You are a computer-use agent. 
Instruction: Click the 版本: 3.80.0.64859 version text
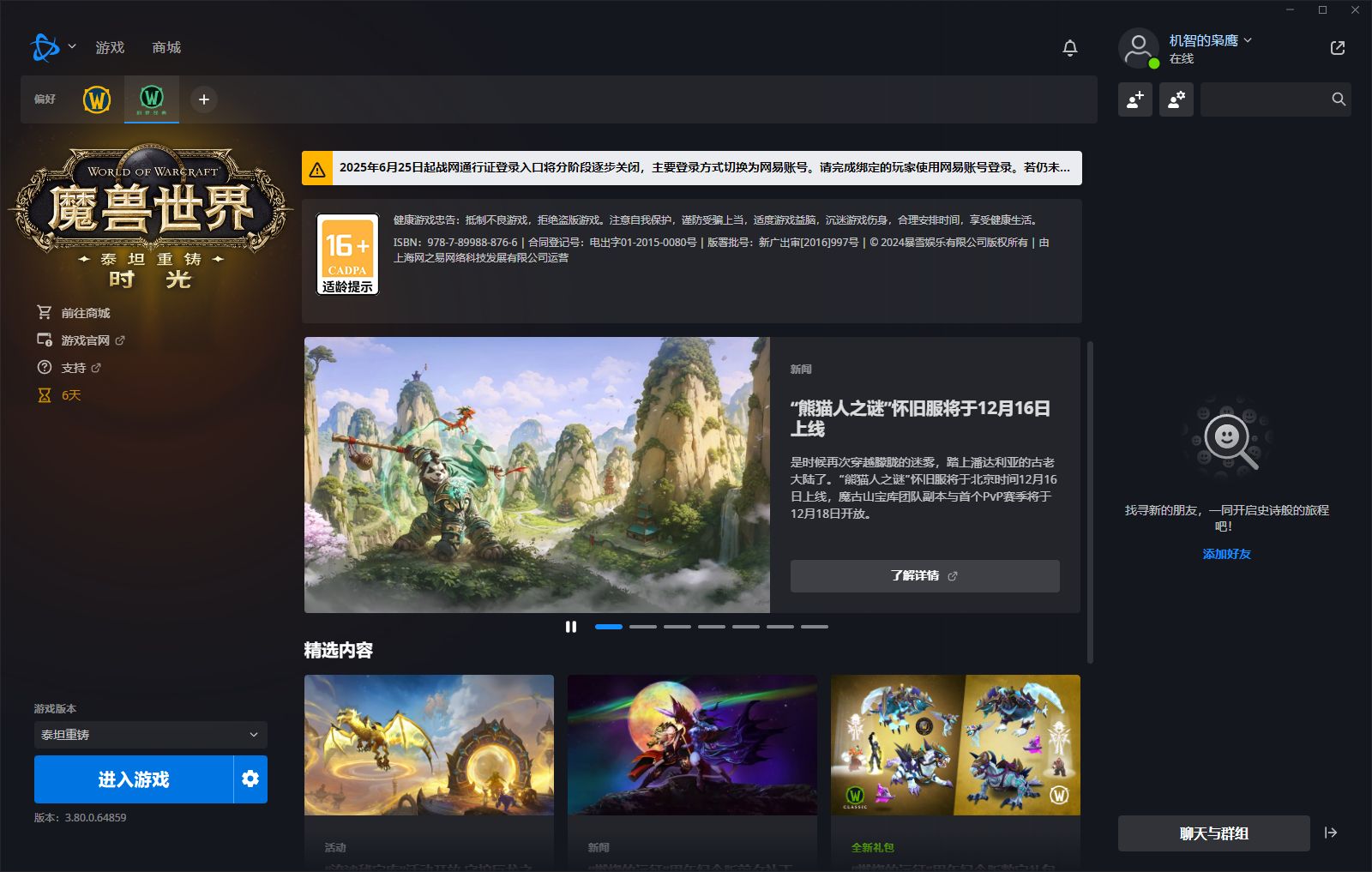(81, 818)
